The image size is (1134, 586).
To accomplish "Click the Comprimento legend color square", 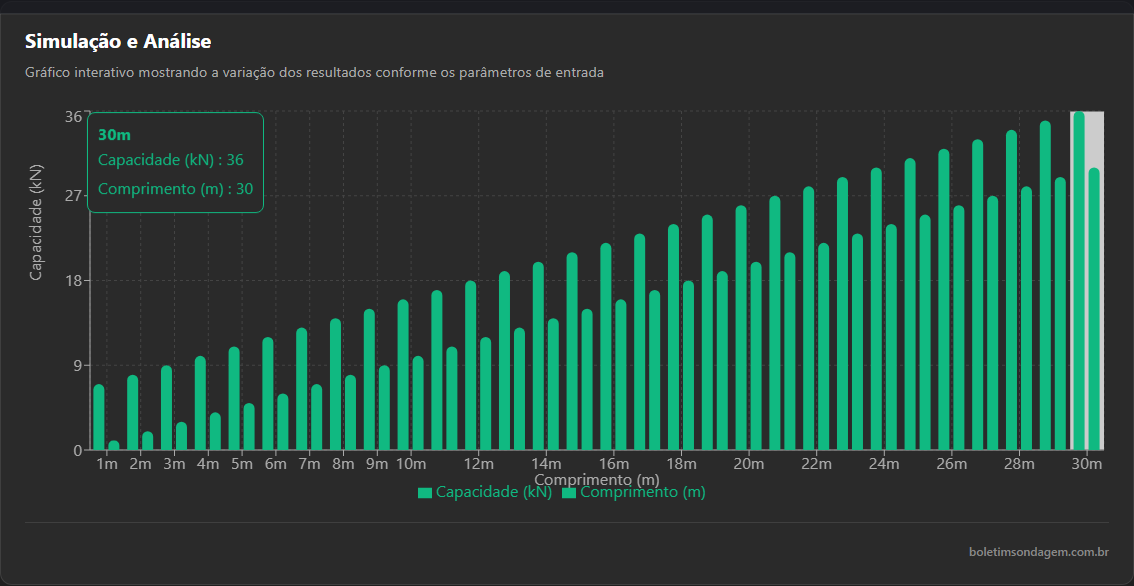I will point(569,493).
